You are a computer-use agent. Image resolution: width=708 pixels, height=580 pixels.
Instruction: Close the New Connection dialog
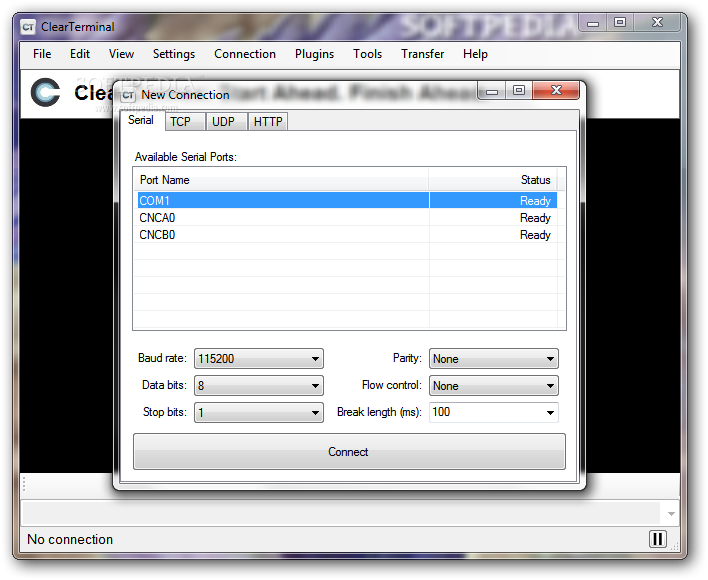pos(556,90)
